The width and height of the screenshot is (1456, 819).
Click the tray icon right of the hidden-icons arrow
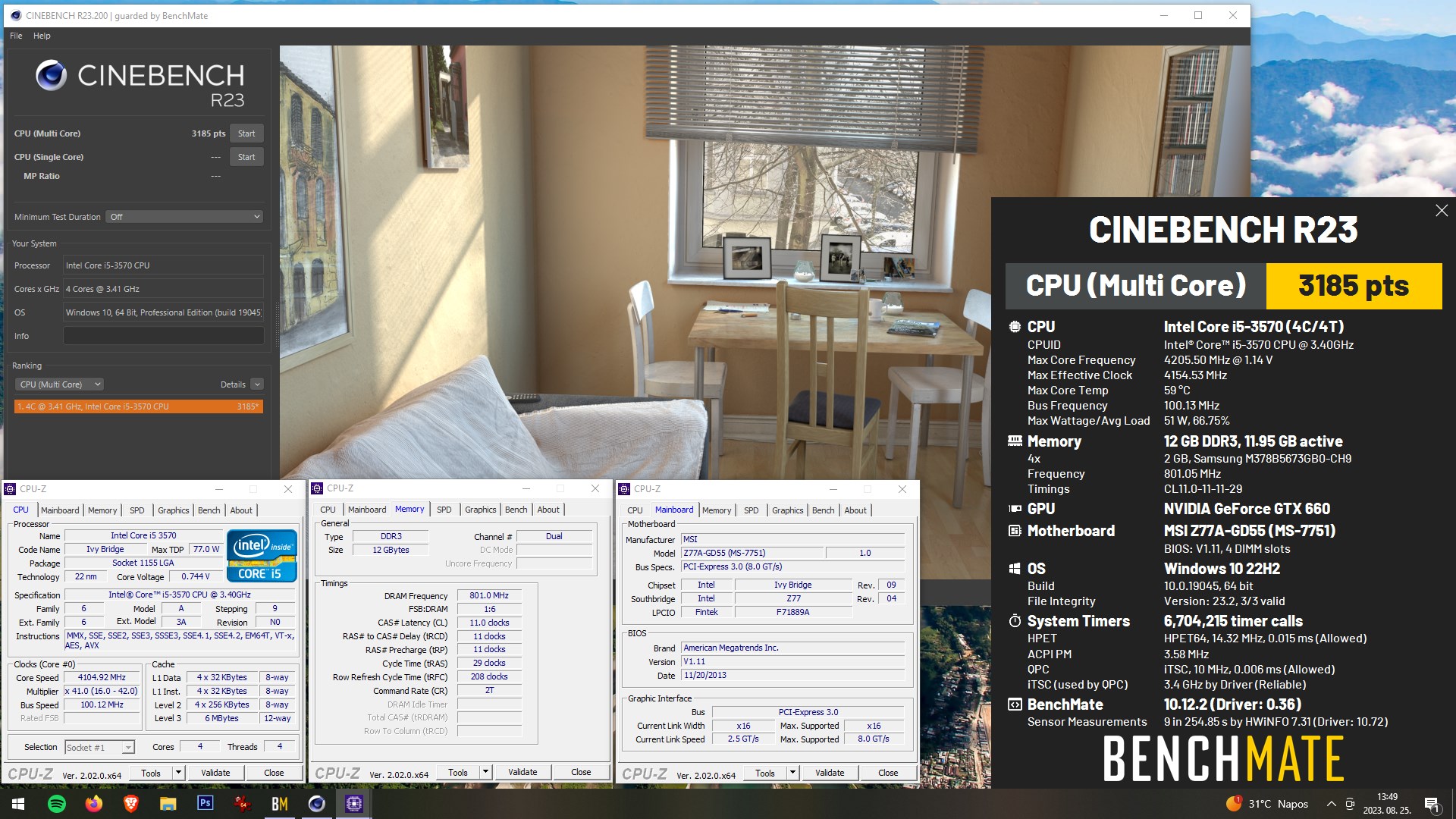coord(1350,804)
